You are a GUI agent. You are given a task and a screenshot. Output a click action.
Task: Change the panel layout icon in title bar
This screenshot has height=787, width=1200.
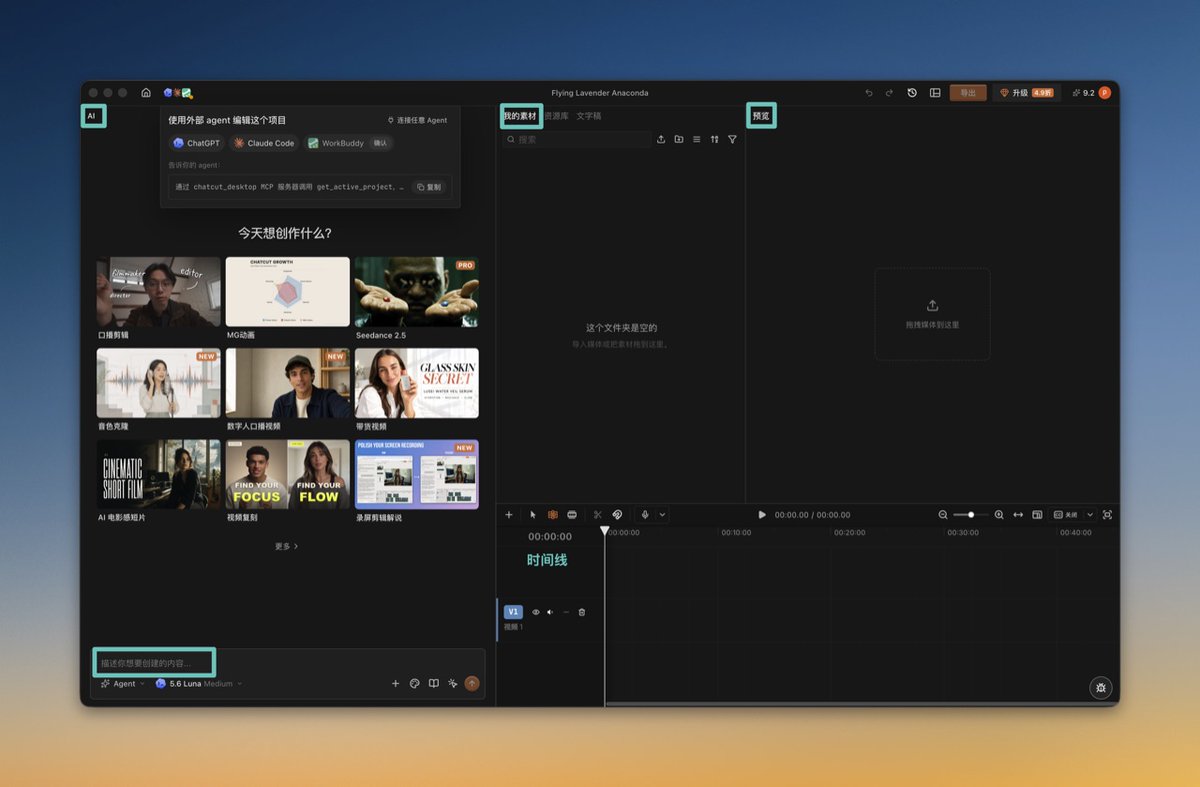(x=935, y=93)
